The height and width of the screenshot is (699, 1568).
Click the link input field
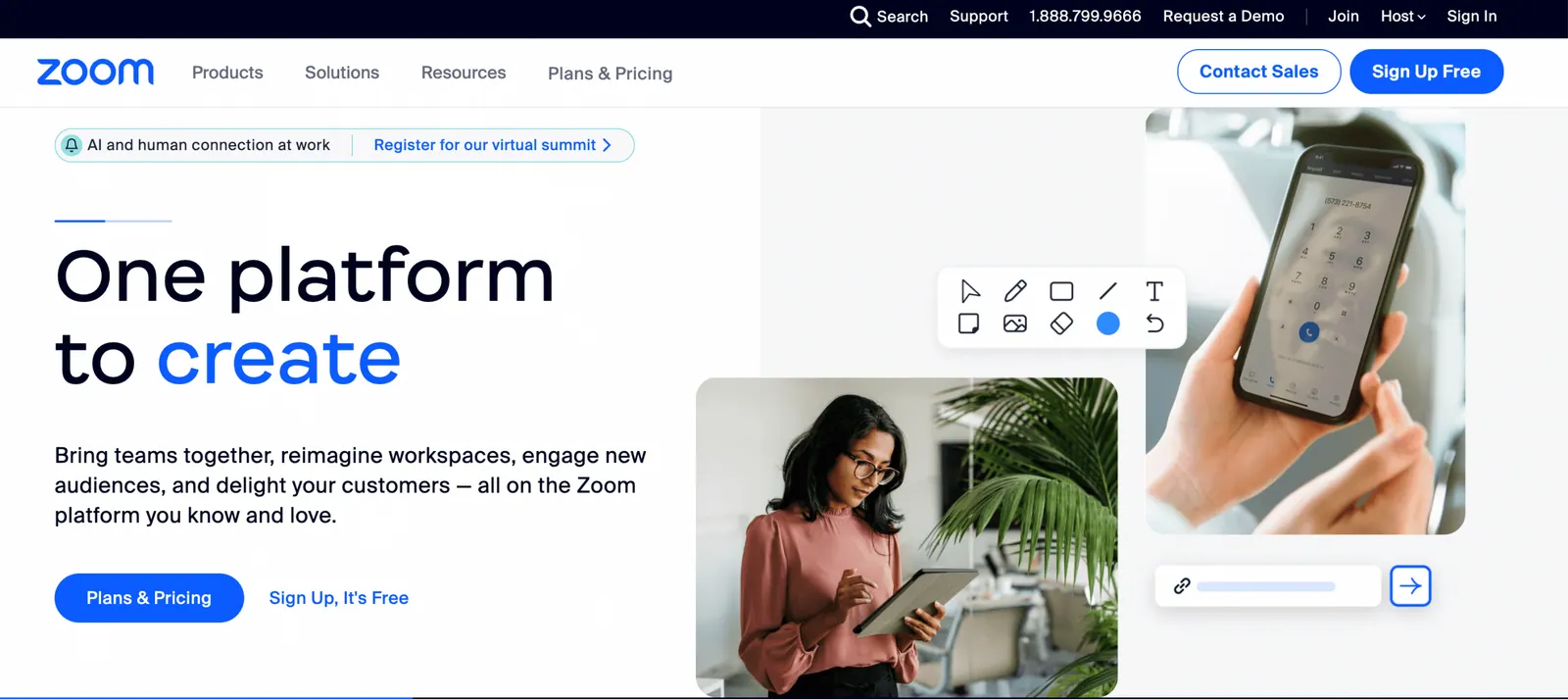[1268, 586]
